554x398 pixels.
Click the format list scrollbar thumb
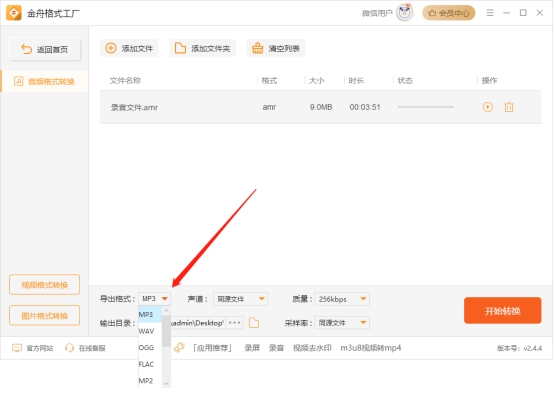[166, 331]
